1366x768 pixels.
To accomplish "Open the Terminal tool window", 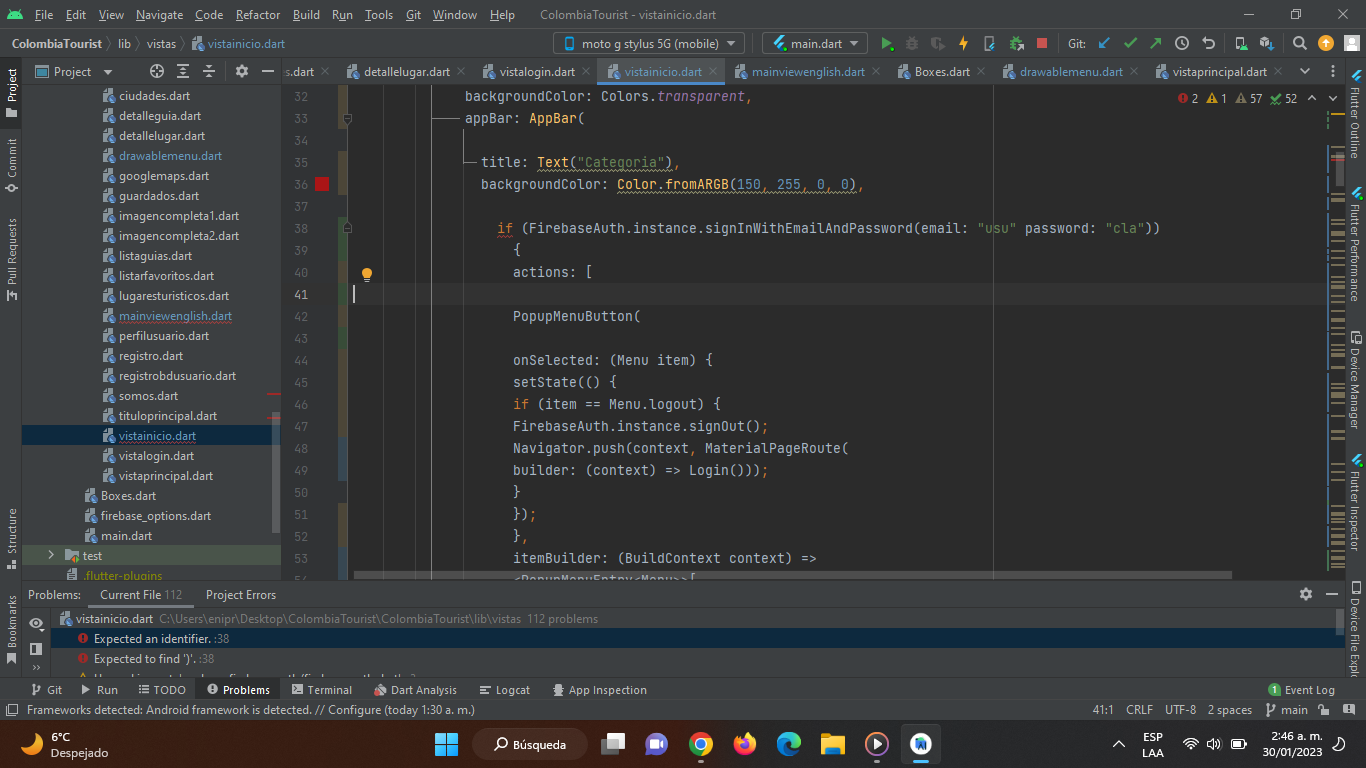I will pyautogui.click(x=321, y=690).
